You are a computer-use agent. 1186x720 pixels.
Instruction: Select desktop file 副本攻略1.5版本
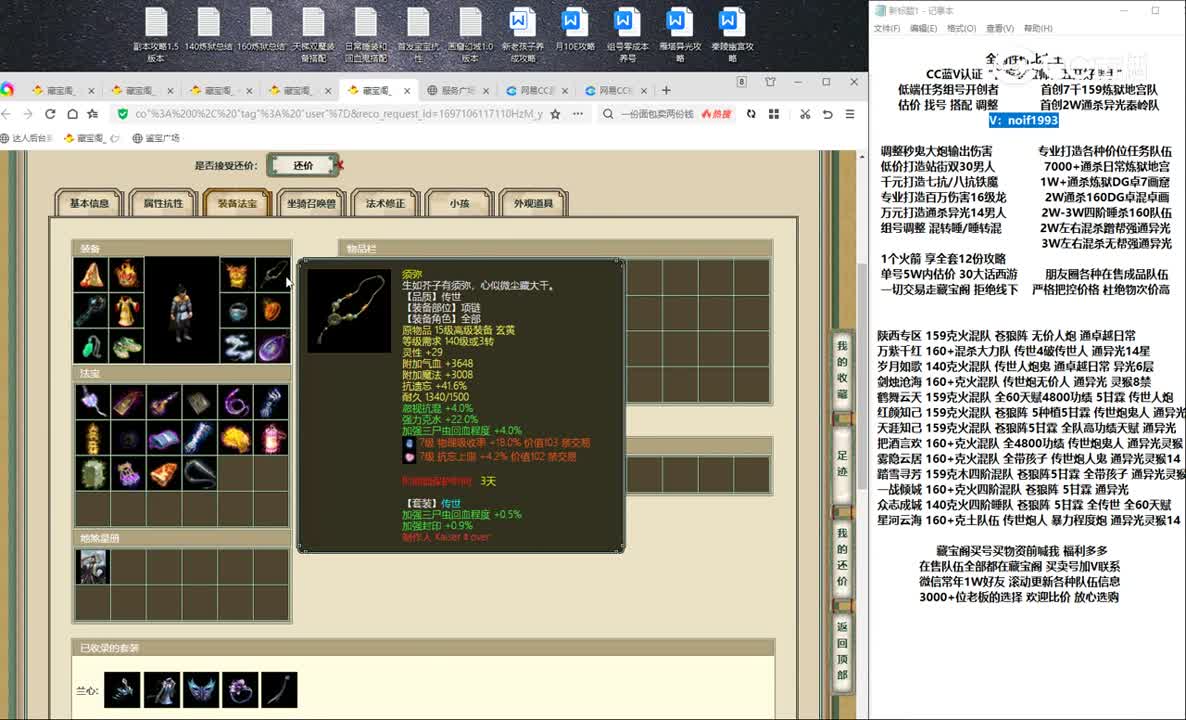pos(156,36)
